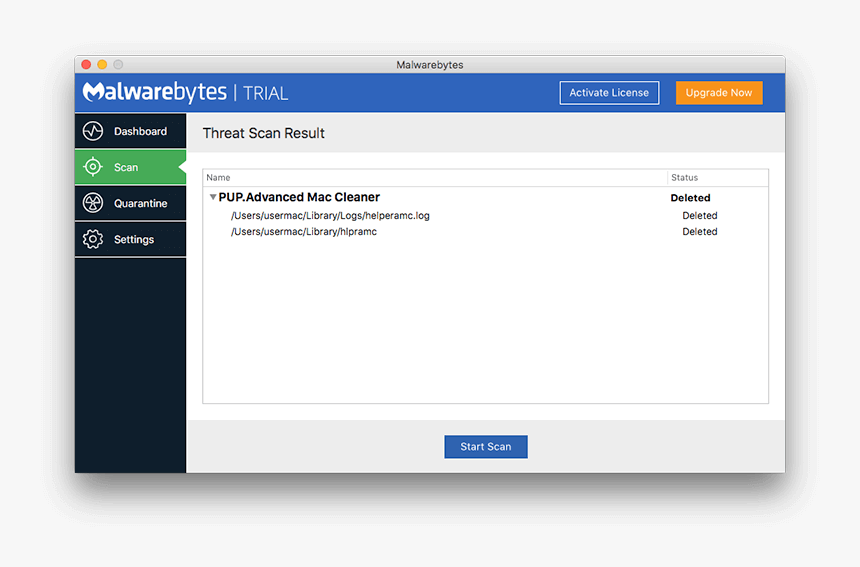This screenshot has height=567, width=860.
Task: Click the Activate License button
Action: 609,93
